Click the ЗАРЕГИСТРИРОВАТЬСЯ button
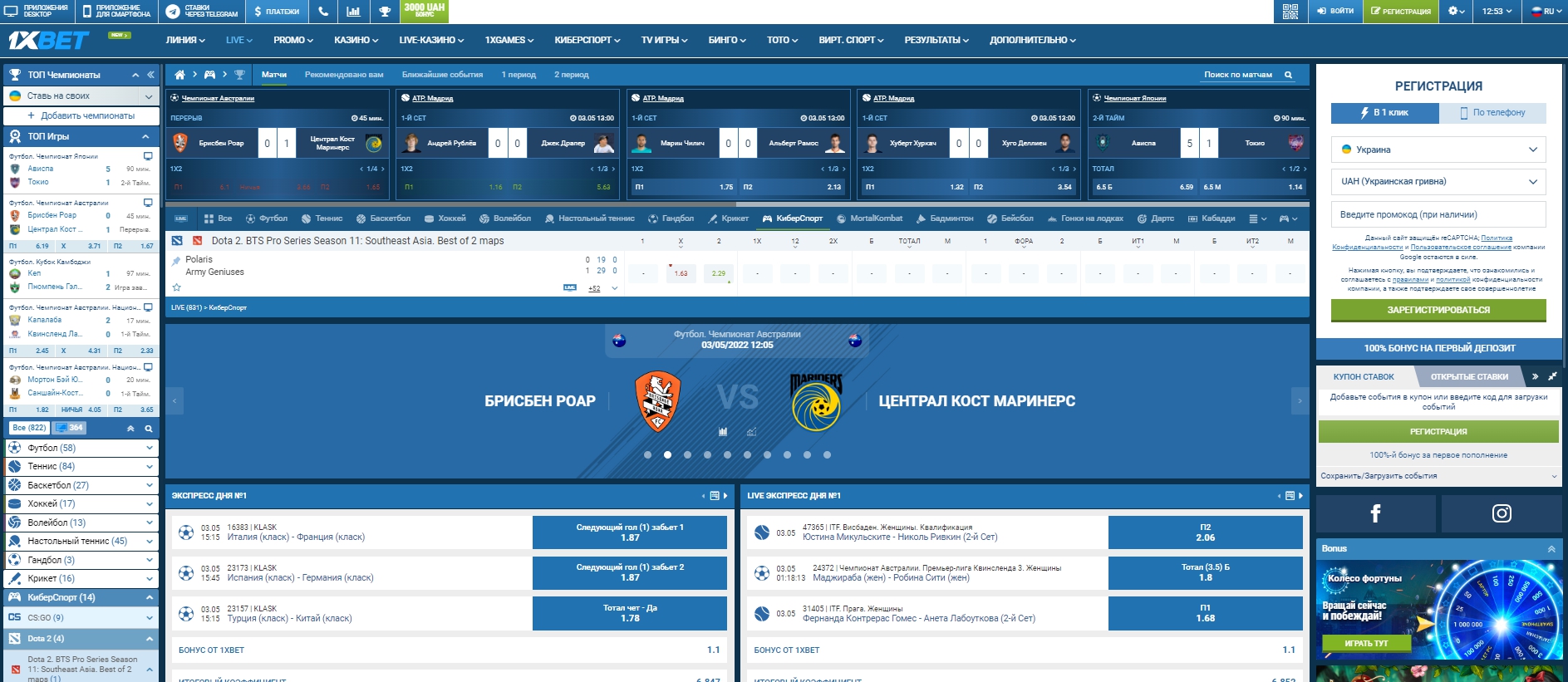The height and width of the screenshot is (682, 1568). pyautogui.click(x=1438, y=310)
